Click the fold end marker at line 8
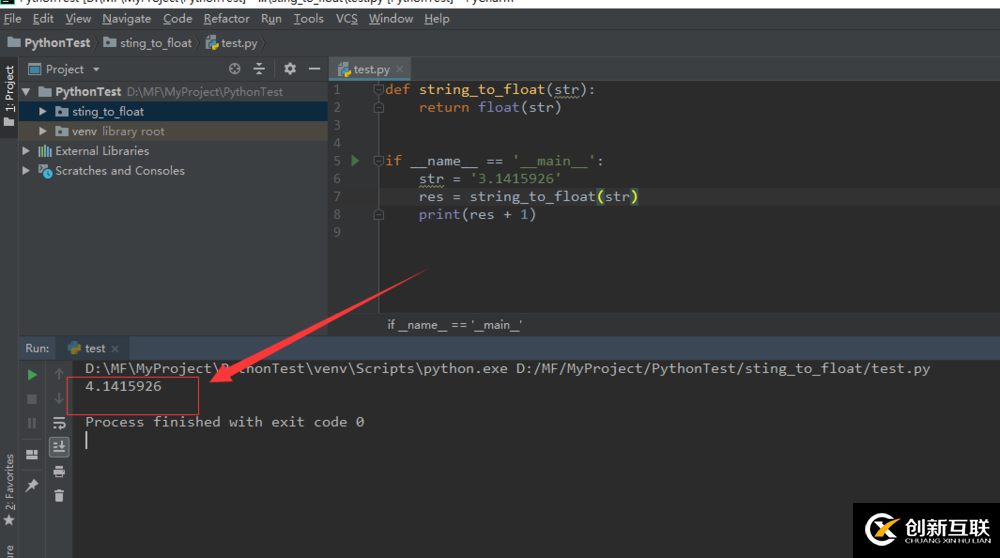This screenshot has width=1000, height=558. [378, 214]
